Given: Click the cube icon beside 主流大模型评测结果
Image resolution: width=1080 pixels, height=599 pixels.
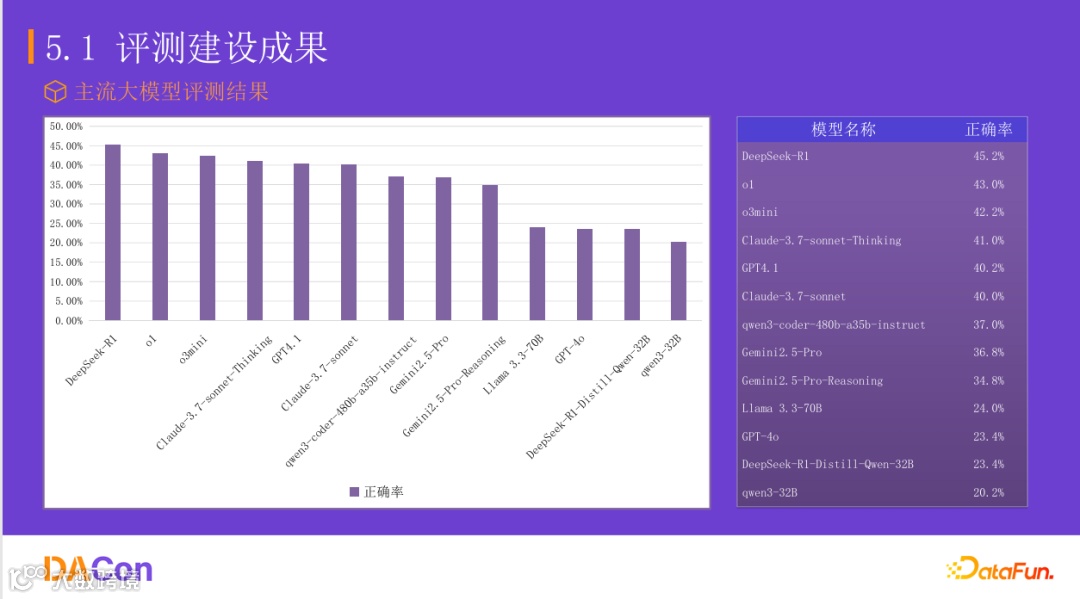Looking at the screenshot, I should click(x=55, y=92).
